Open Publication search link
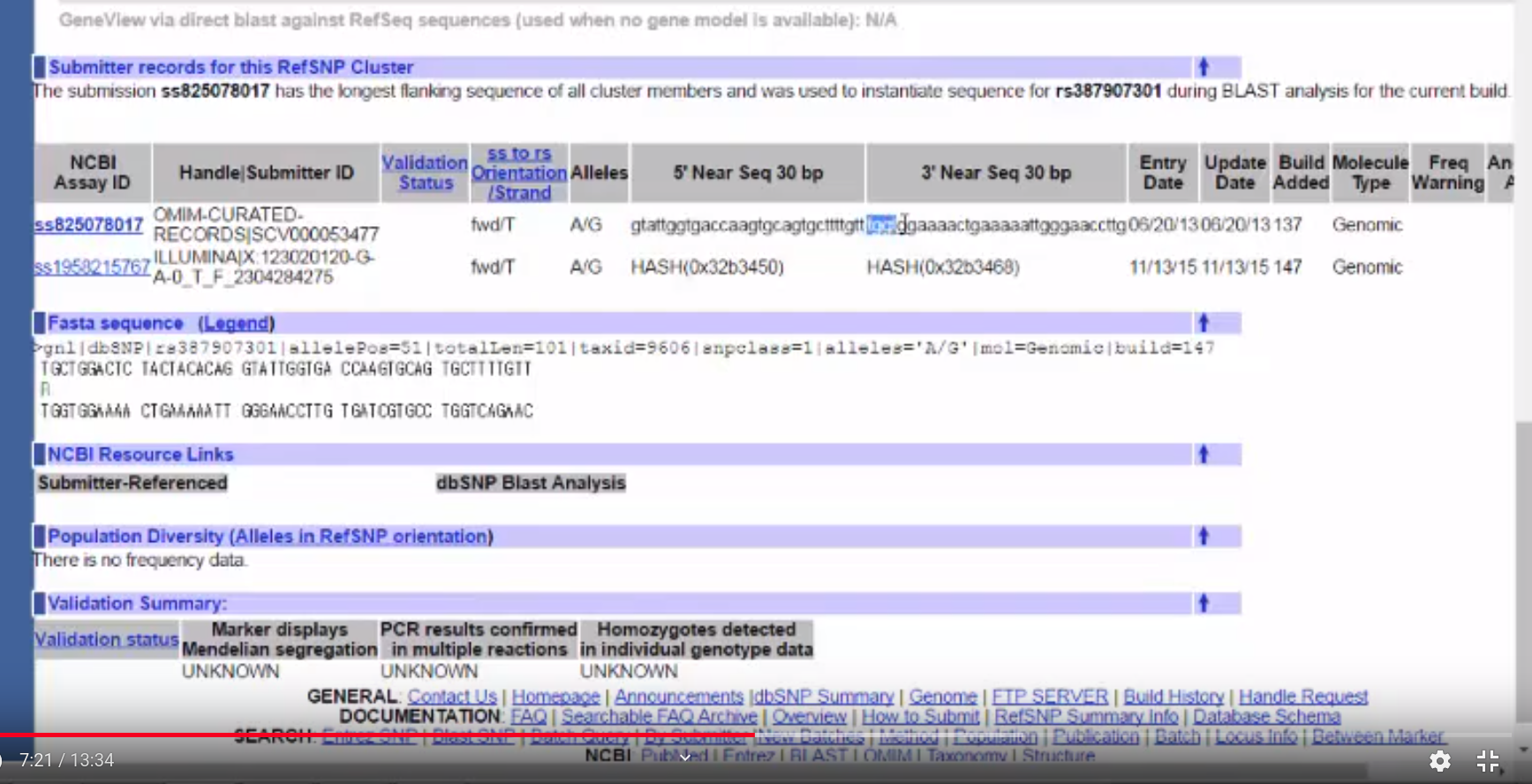The height and width of the screenshot is (784, 1532). 1096,736
